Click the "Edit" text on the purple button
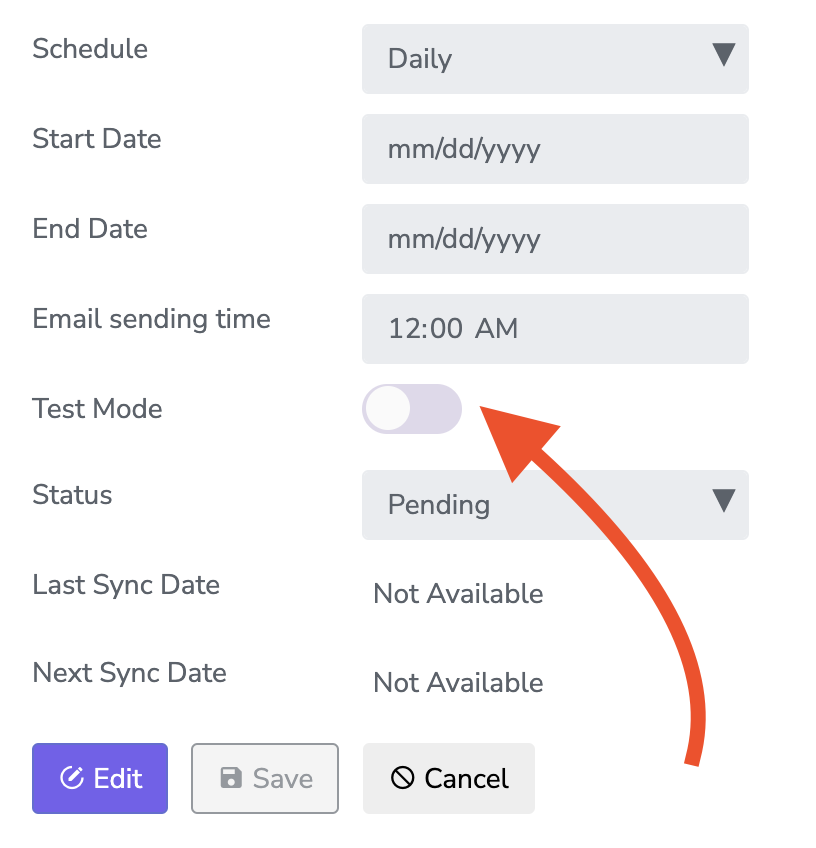This screenshot has height=848, width=816. [118, 779]
